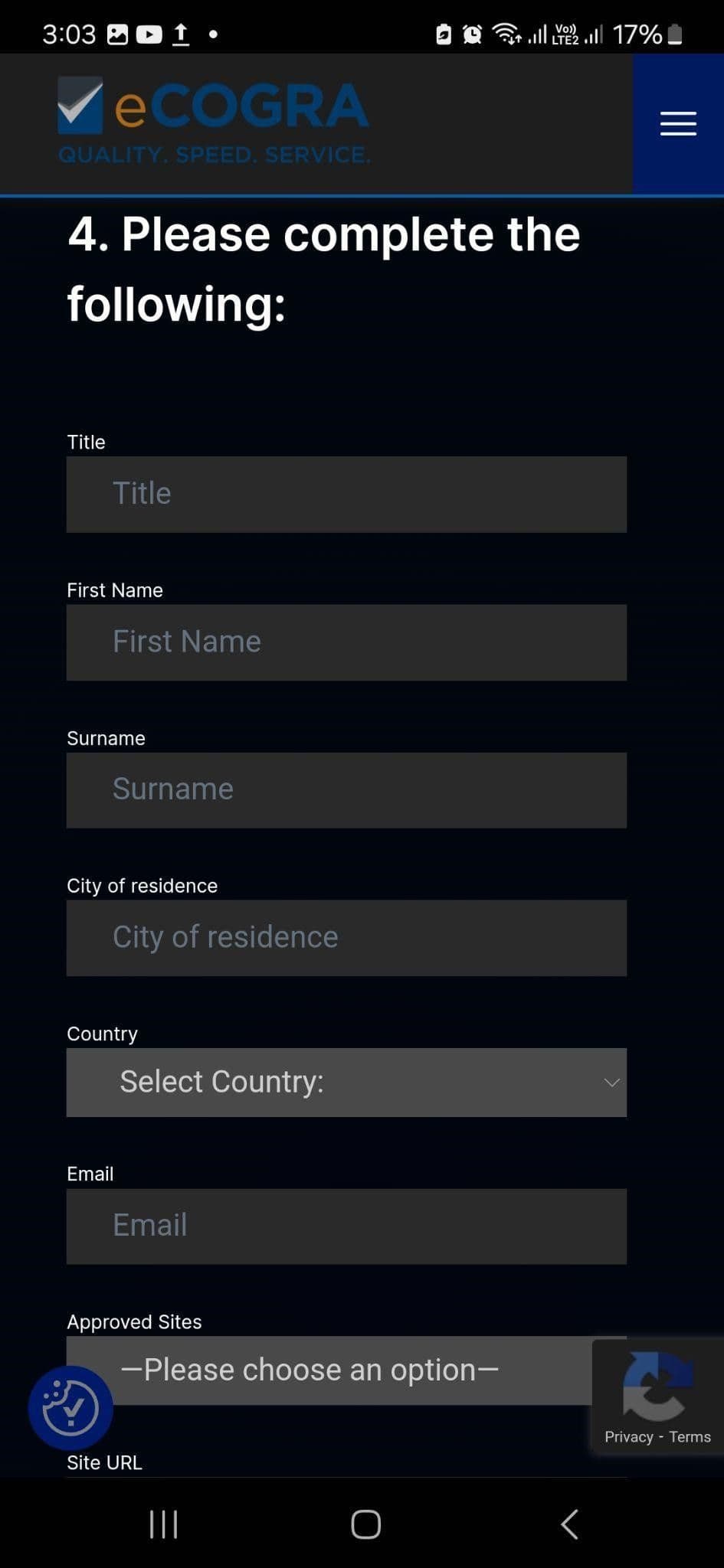Tap the reCAPTCHA badge icon
The width and height of the screenshot is (724, 1568).
click(657, 1386)
